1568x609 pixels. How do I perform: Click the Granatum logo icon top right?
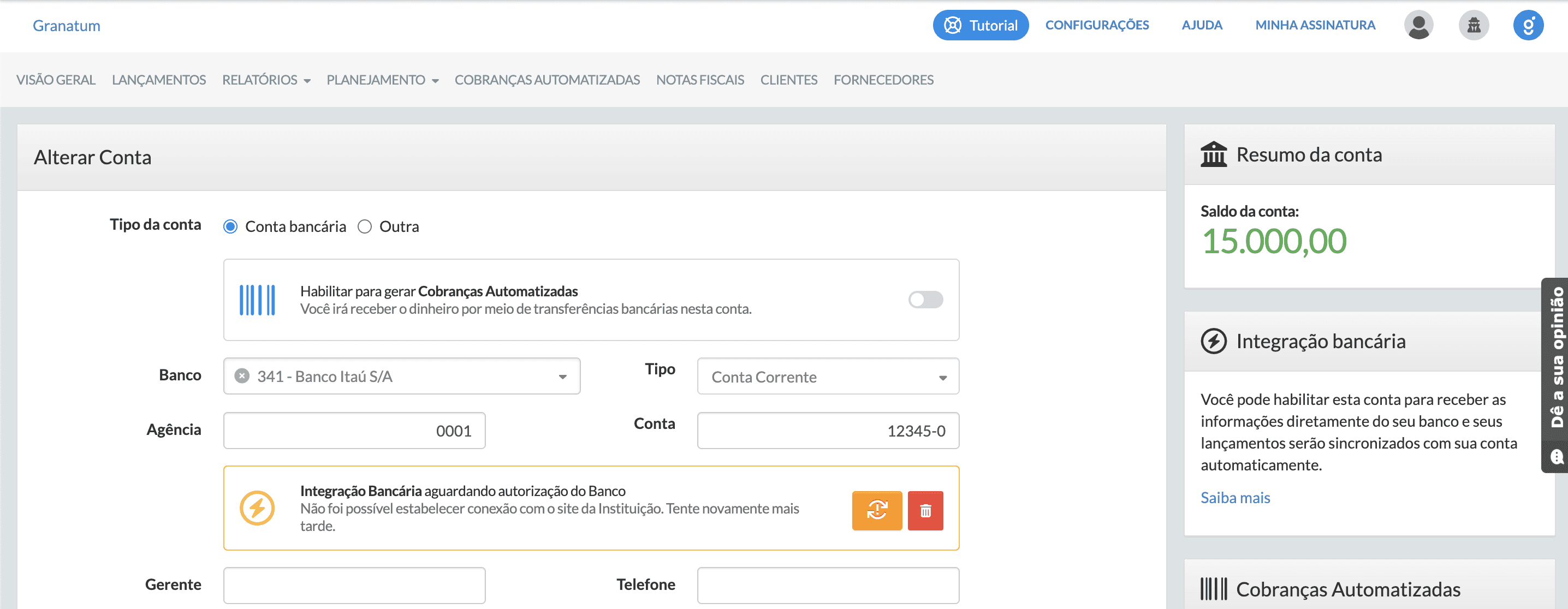coord(1529,25)
